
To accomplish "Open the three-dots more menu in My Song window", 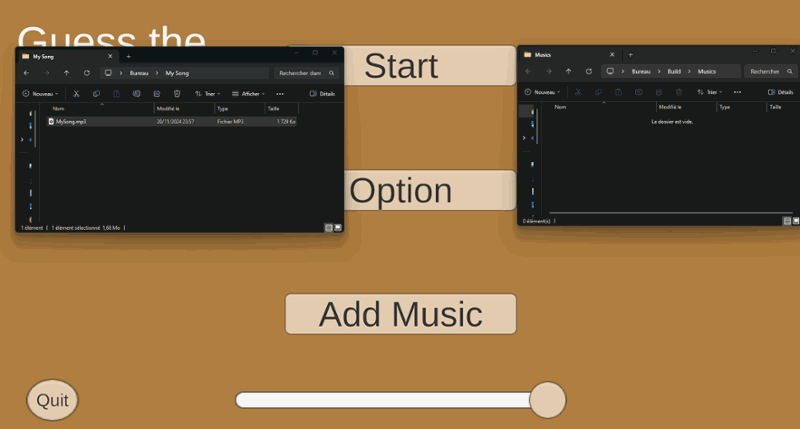I will click(280, 94).
